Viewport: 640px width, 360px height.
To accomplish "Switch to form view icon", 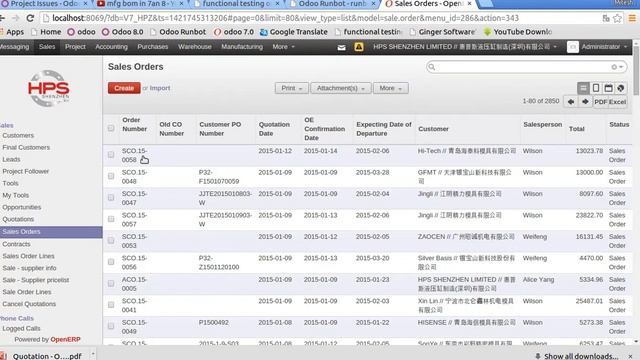I will pyautogui.click(x=596, y=88).
